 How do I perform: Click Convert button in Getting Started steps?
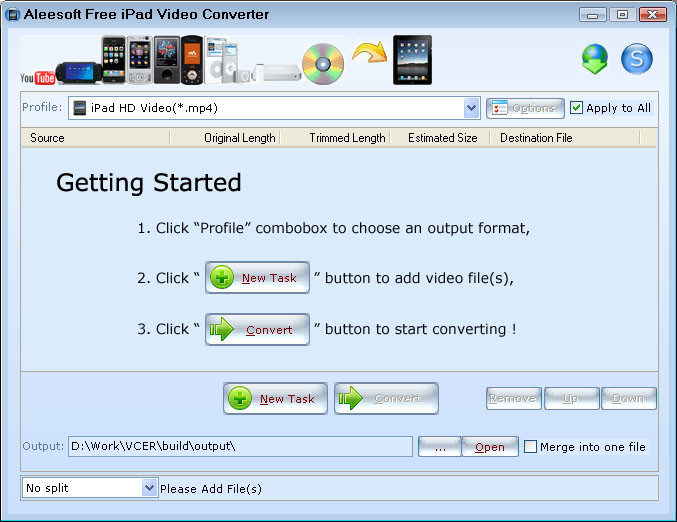(257, 329)
